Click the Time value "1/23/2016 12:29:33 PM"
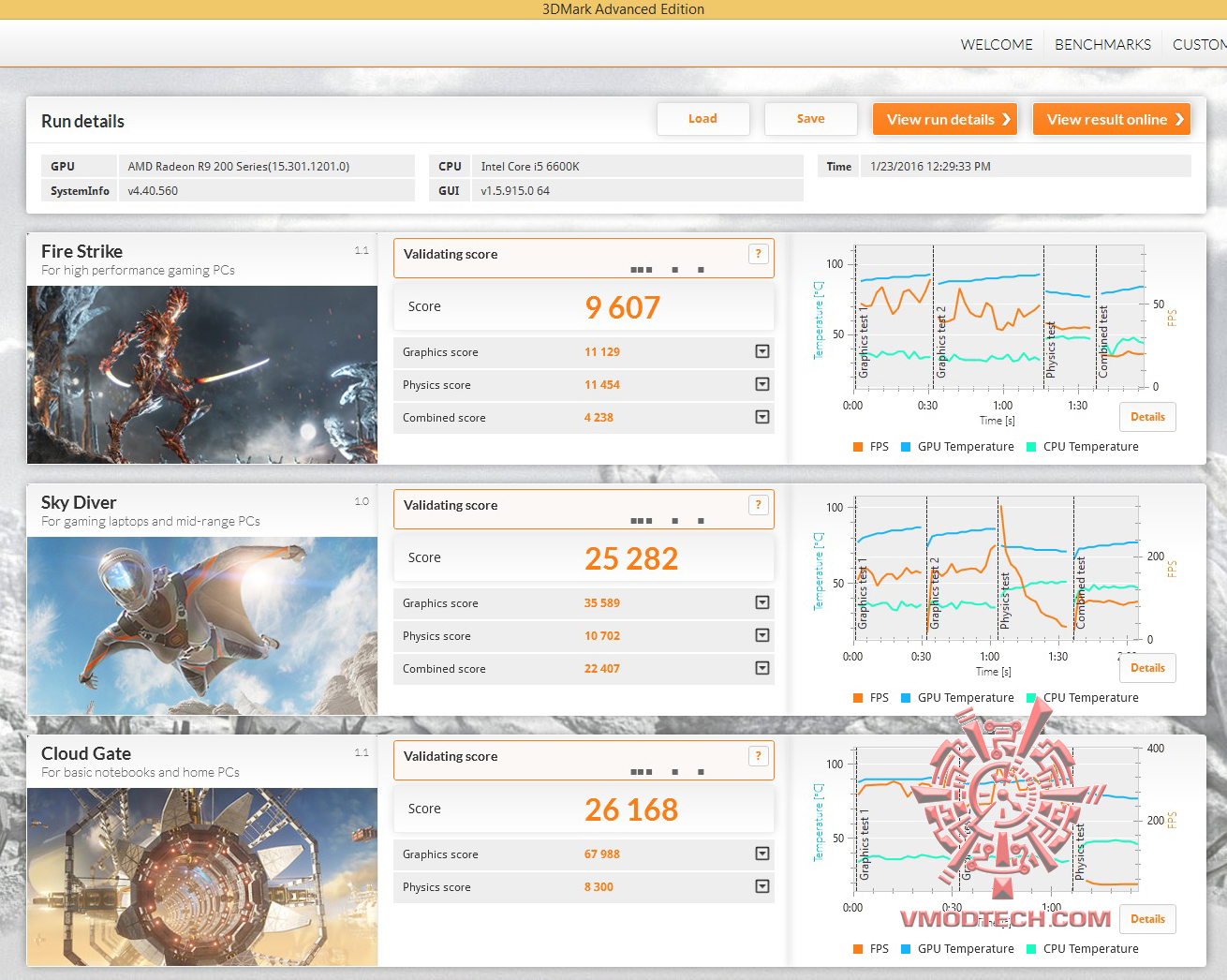Image resolution: width=1227 pixels, height=980 pixels. [x=930, y=166]
